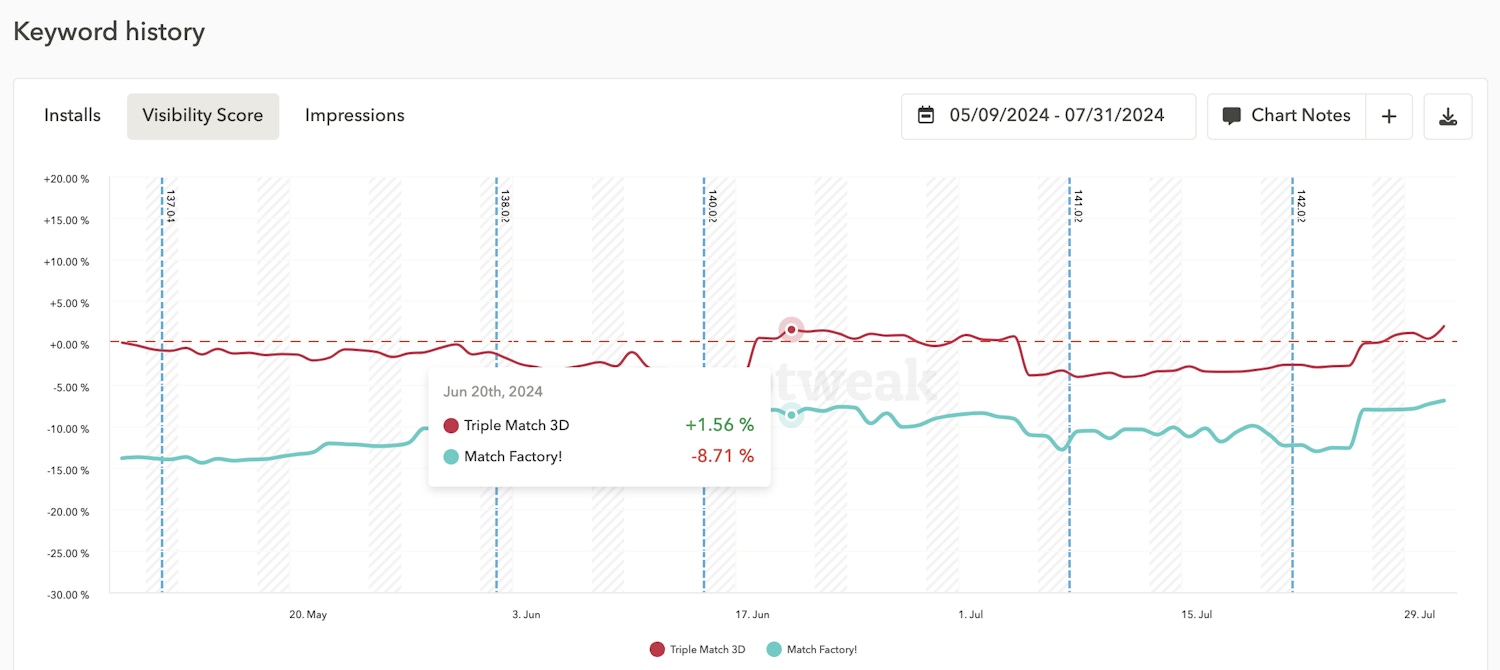Click the calendar icon in the date range field

tap(928, 115)
